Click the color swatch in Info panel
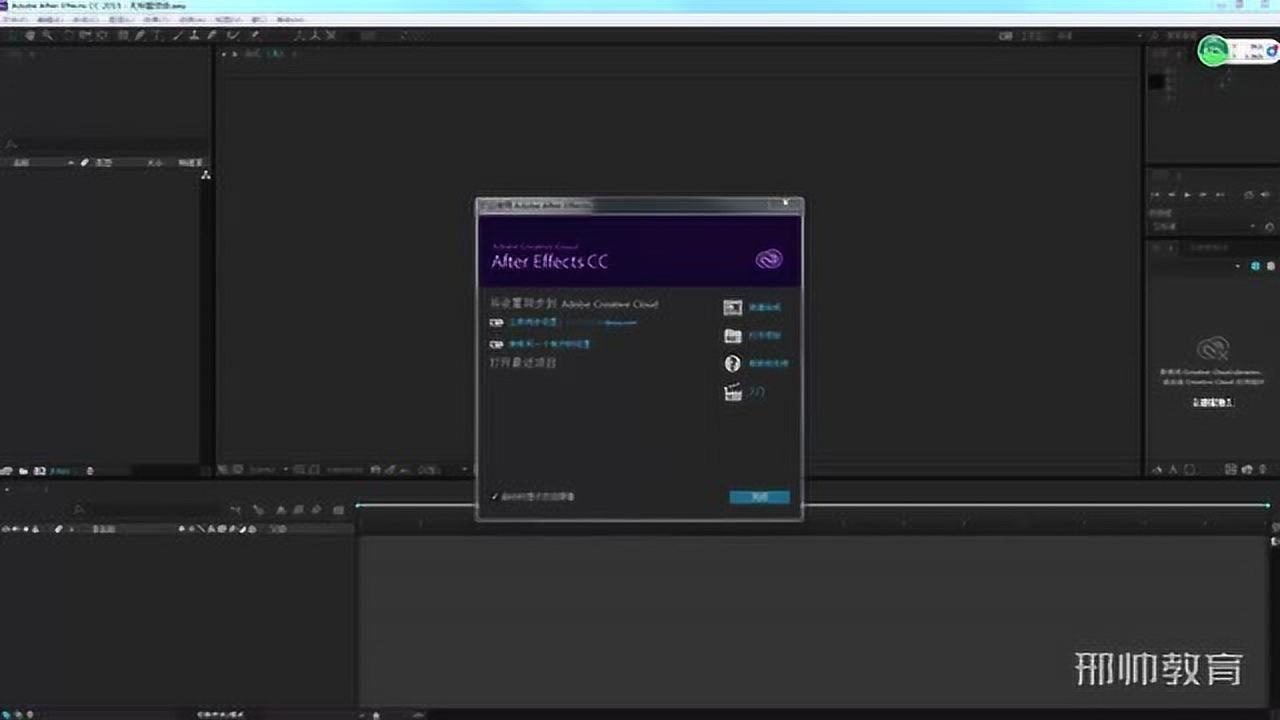This screenshot has height=720, width=1280. coord(1156,82)
